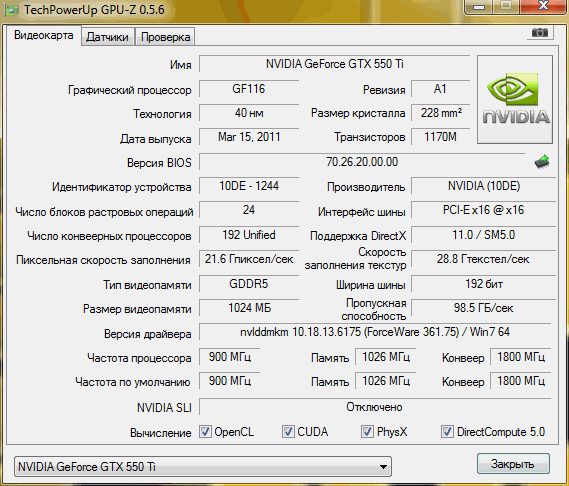Open the GPU selection dropdown
The height and width of the screenshot is (486, 569).
click(x=203, y=466)
